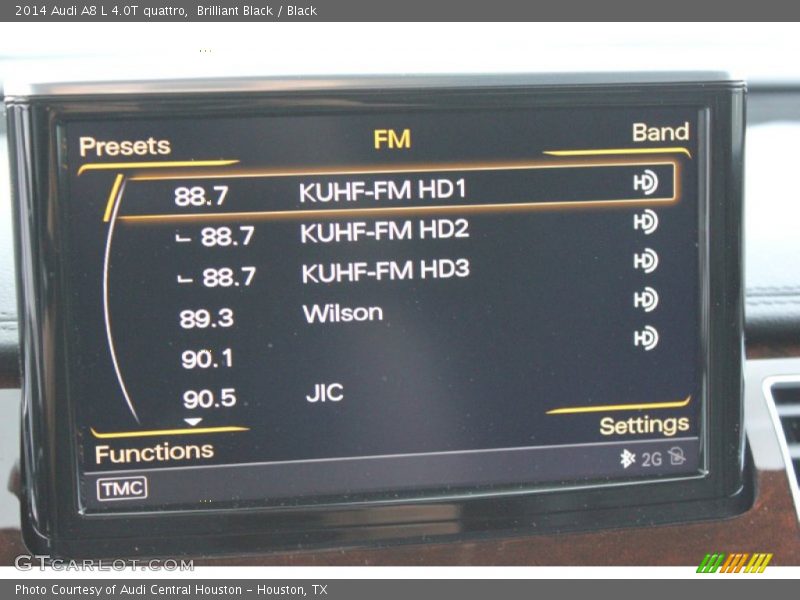Select frequency 90.1
Screen dimensions: 800x600
208,359
